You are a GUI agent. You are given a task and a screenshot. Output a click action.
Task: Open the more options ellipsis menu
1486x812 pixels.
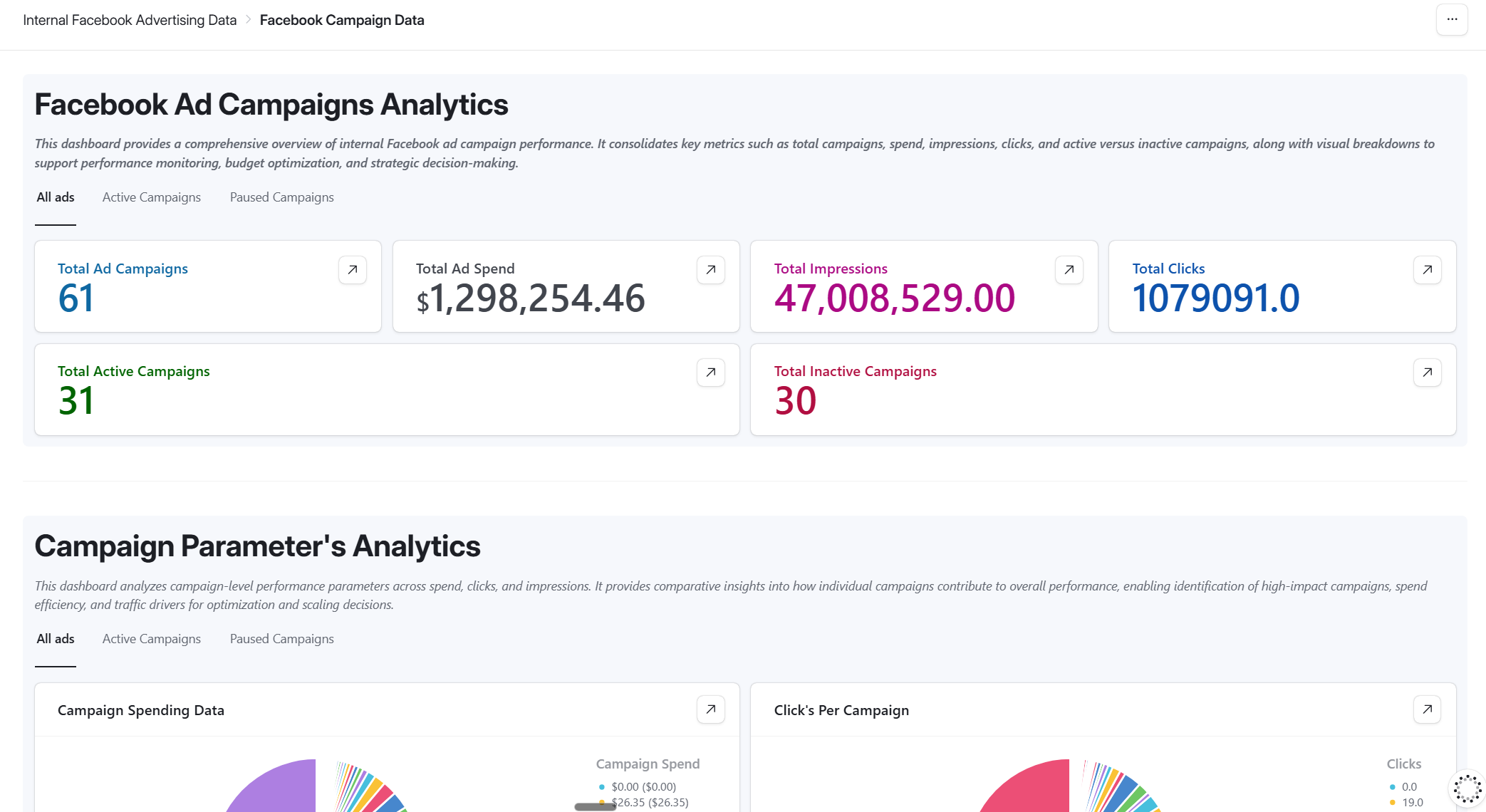[1452, 20]
